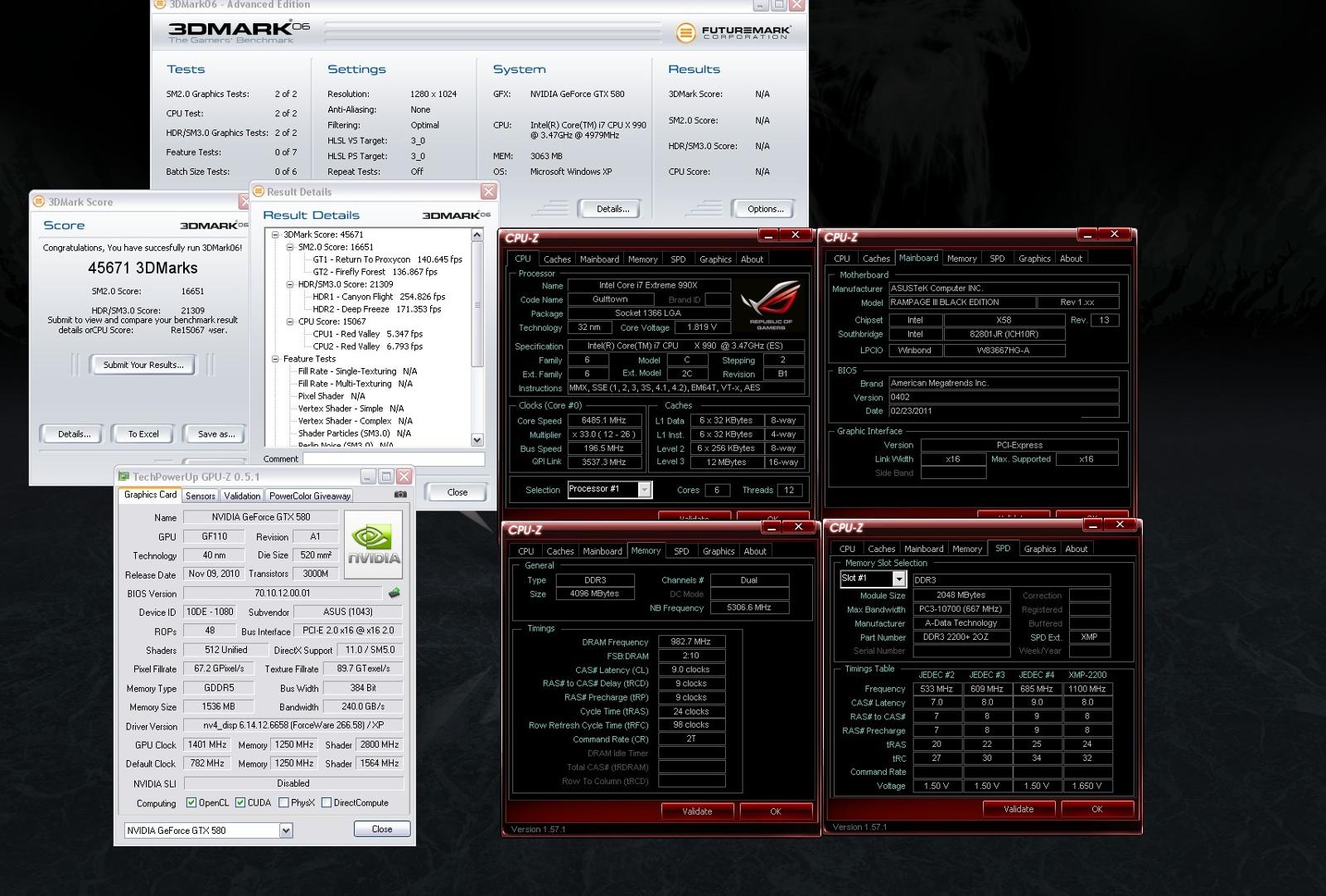Open About tab in CPU-Z Mainboard window

coord(1071,259)
